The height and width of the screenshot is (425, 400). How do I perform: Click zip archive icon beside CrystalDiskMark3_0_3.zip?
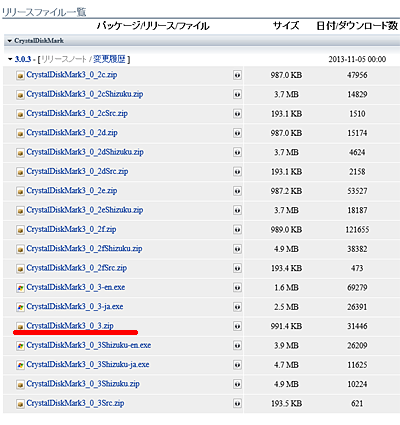click(20, 327)
